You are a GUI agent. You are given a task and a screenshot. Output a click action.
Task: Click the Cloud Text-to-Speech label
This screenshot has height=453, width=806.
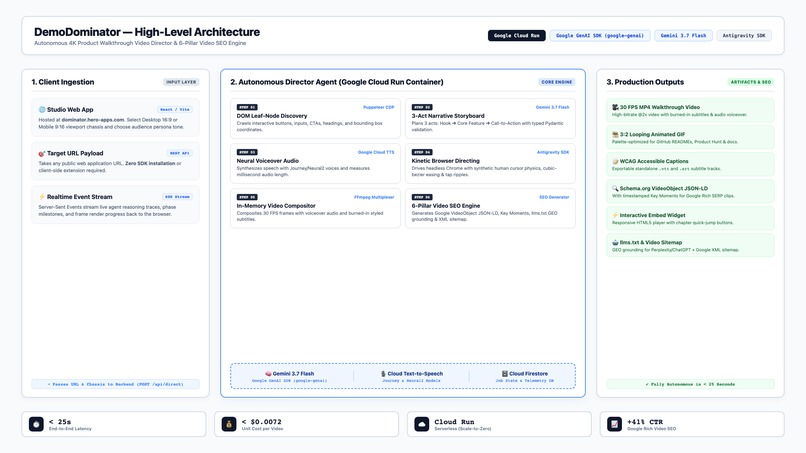click(x=415, y=374)
